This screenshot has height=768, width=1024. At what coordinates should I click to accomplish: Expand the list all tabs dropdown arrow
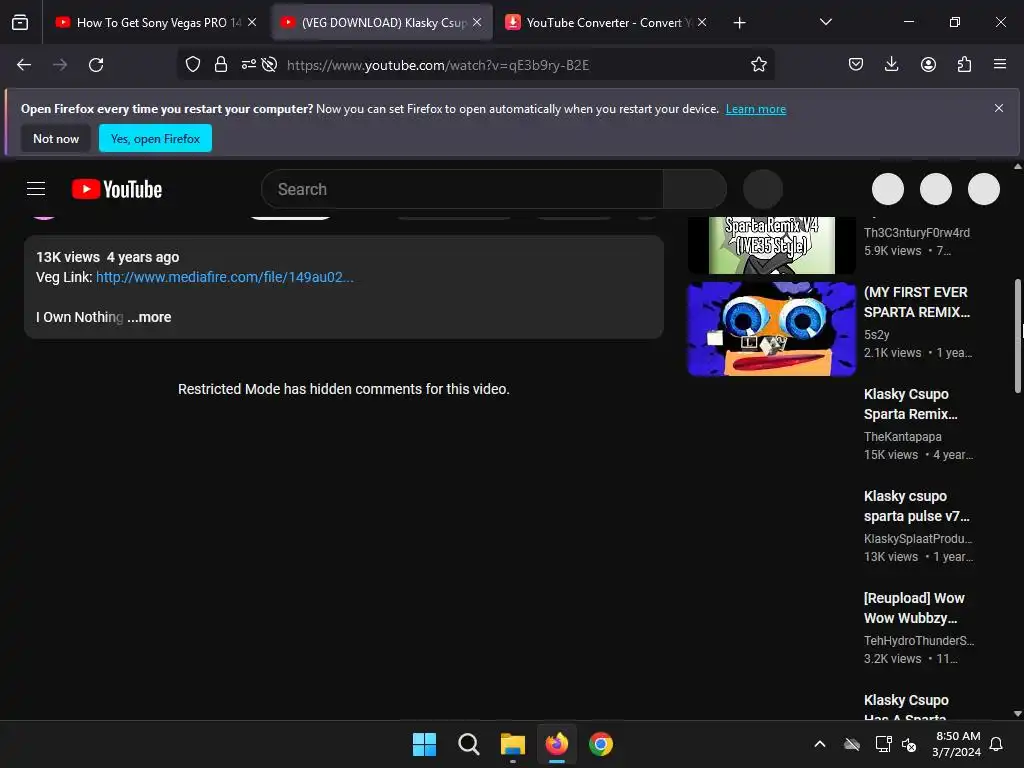(x=825, y=22)
